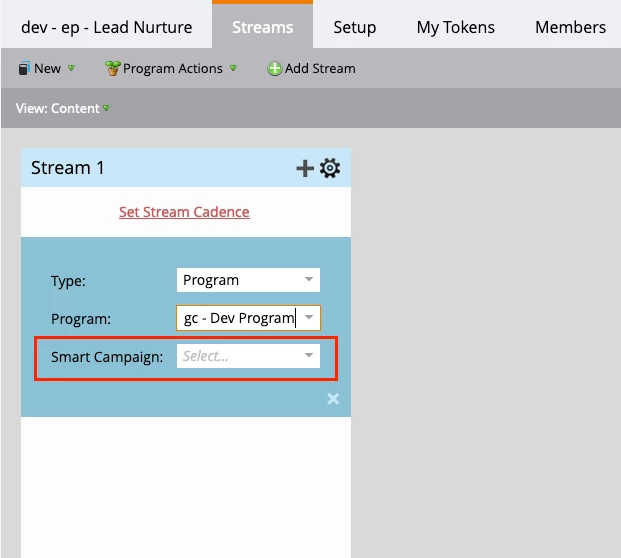621x558 pixels.
Task: Click the Set Stream Cadence link
Action: [x=184, y=212]
